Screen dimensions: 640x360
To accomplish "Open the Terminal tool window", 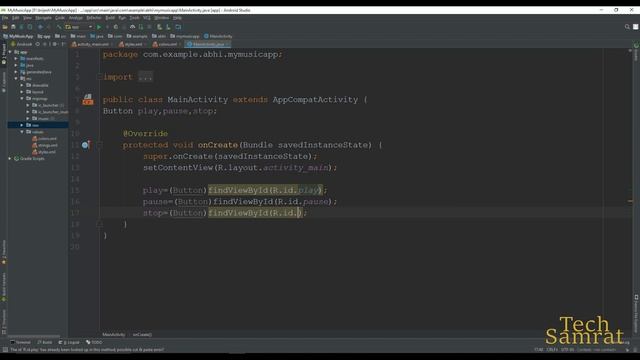I will tap(20, 342).
